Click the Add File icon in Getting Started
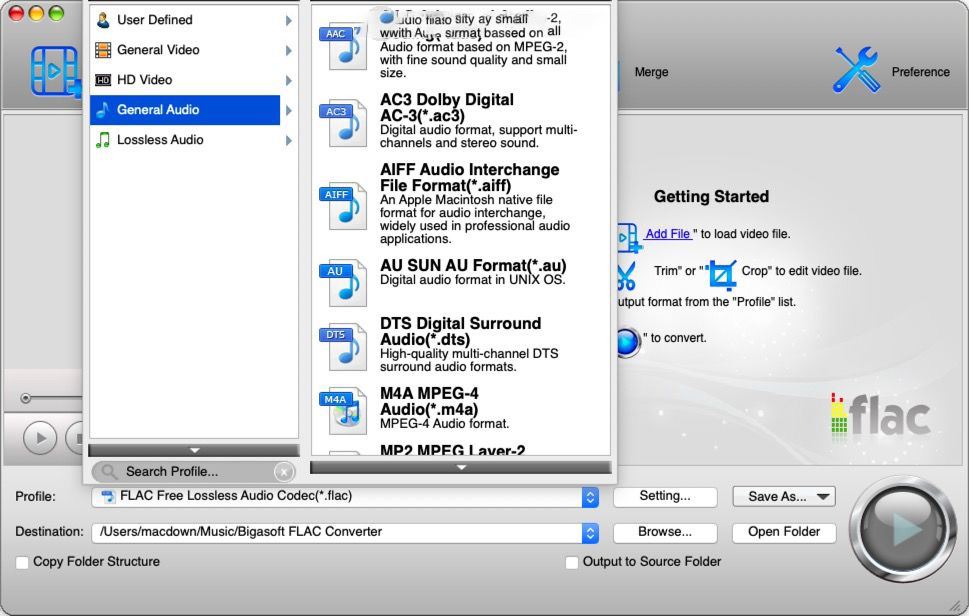 pyautogui.click(x=628, y=238)
